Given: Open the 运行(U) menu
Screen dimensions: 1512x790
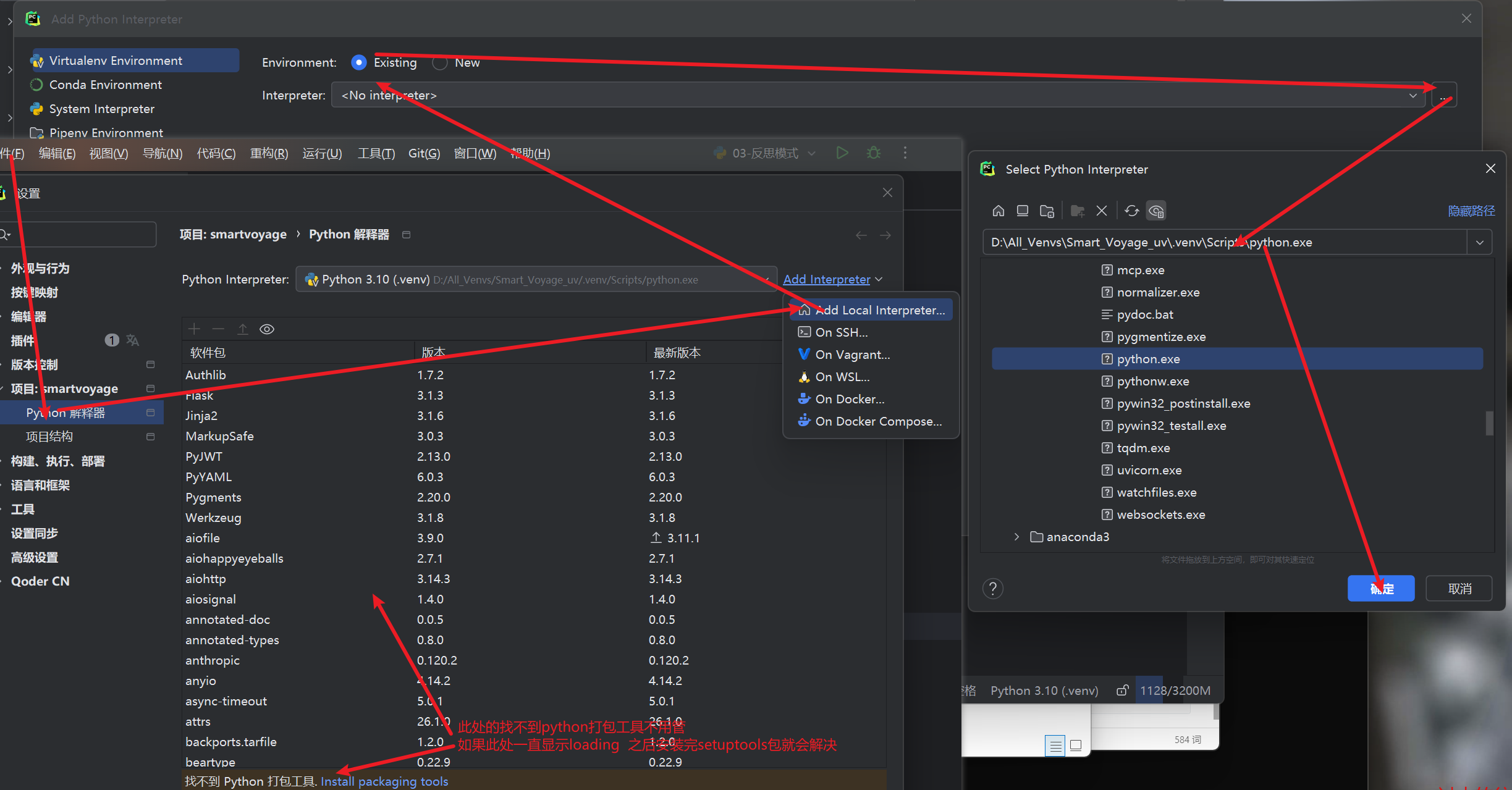Looking at the screenshot, I should [322, 153].
